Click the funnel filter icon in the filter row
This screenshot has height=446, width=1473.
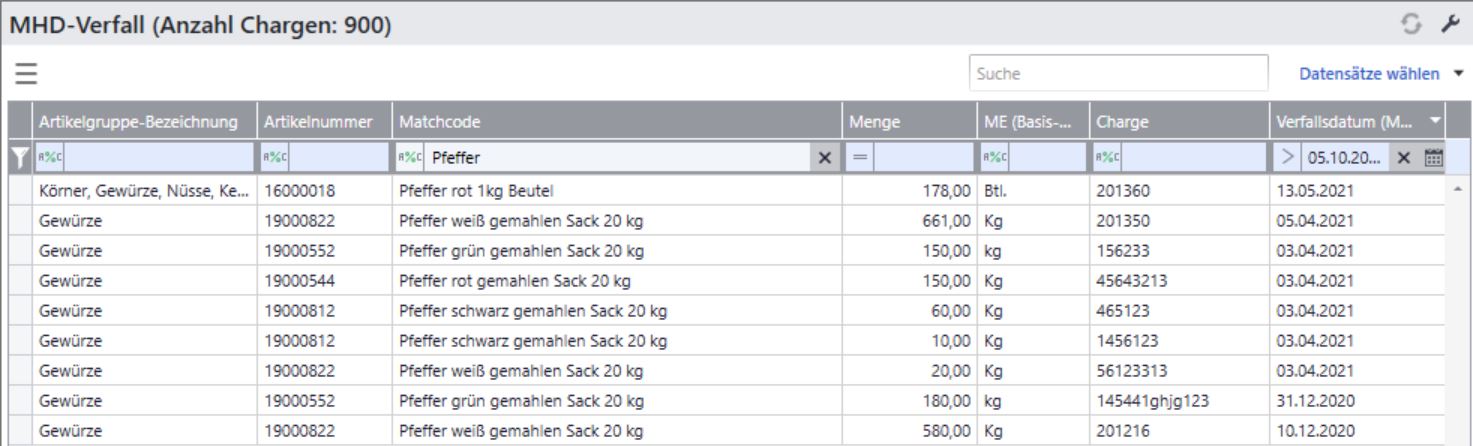[19, 157]
